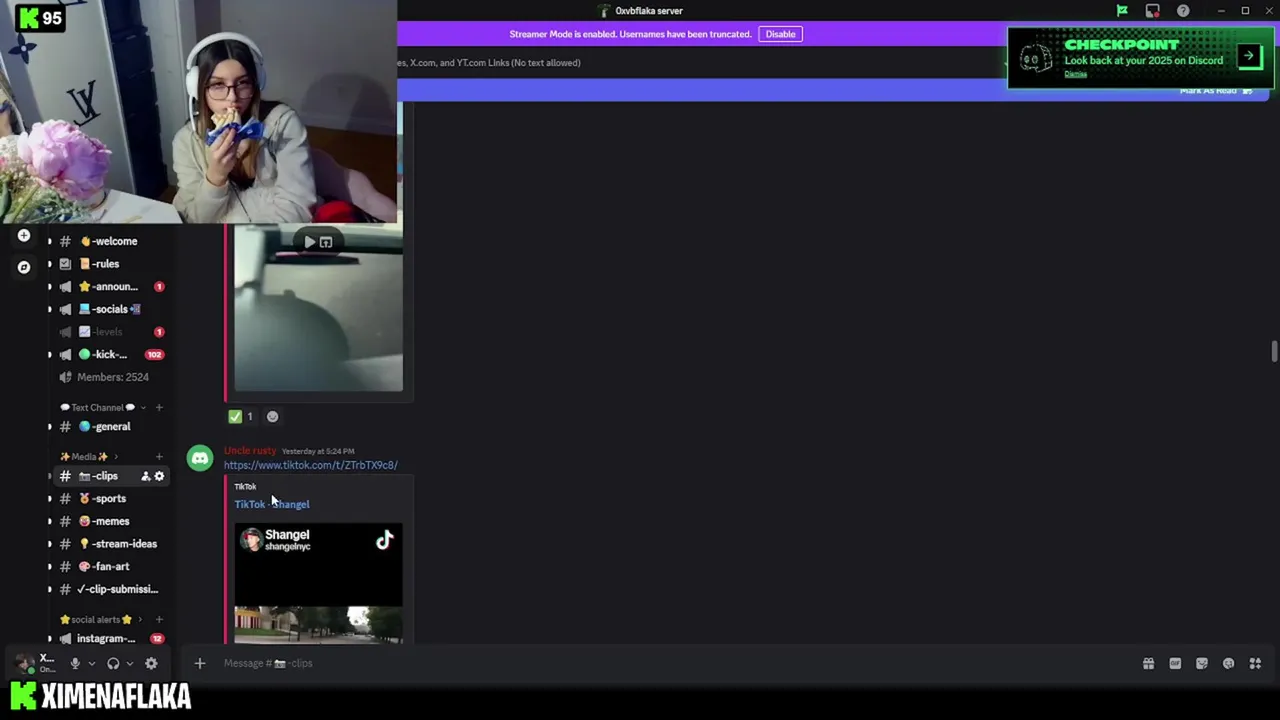Image resolution: width=1280 pixels, height=720 pixels.
Task: Create channel in Media category
Action: point(159,457)
